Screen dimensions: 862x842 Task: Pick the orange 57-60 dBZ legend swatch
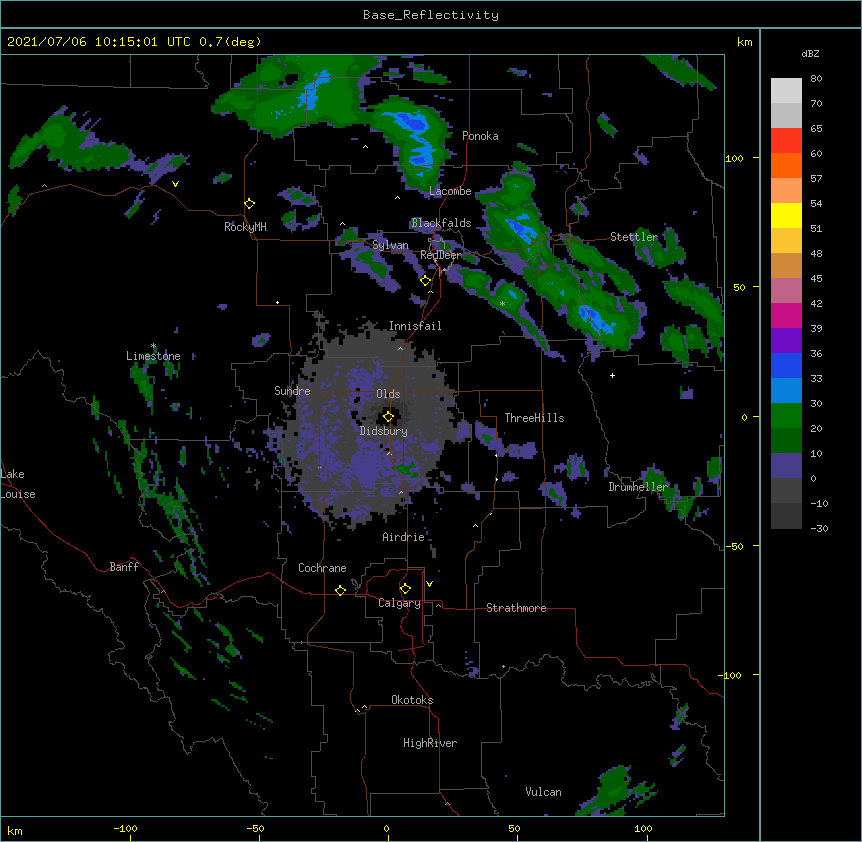coord(786,166)
